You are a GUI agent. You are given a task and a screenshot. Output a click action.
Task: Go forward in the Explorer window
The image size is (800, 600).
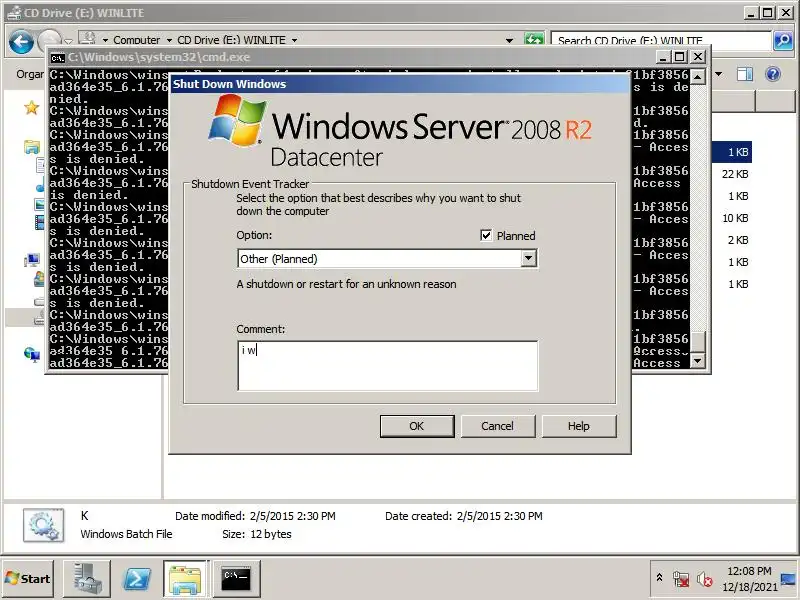pyautogui.click(x=49, y=42)
